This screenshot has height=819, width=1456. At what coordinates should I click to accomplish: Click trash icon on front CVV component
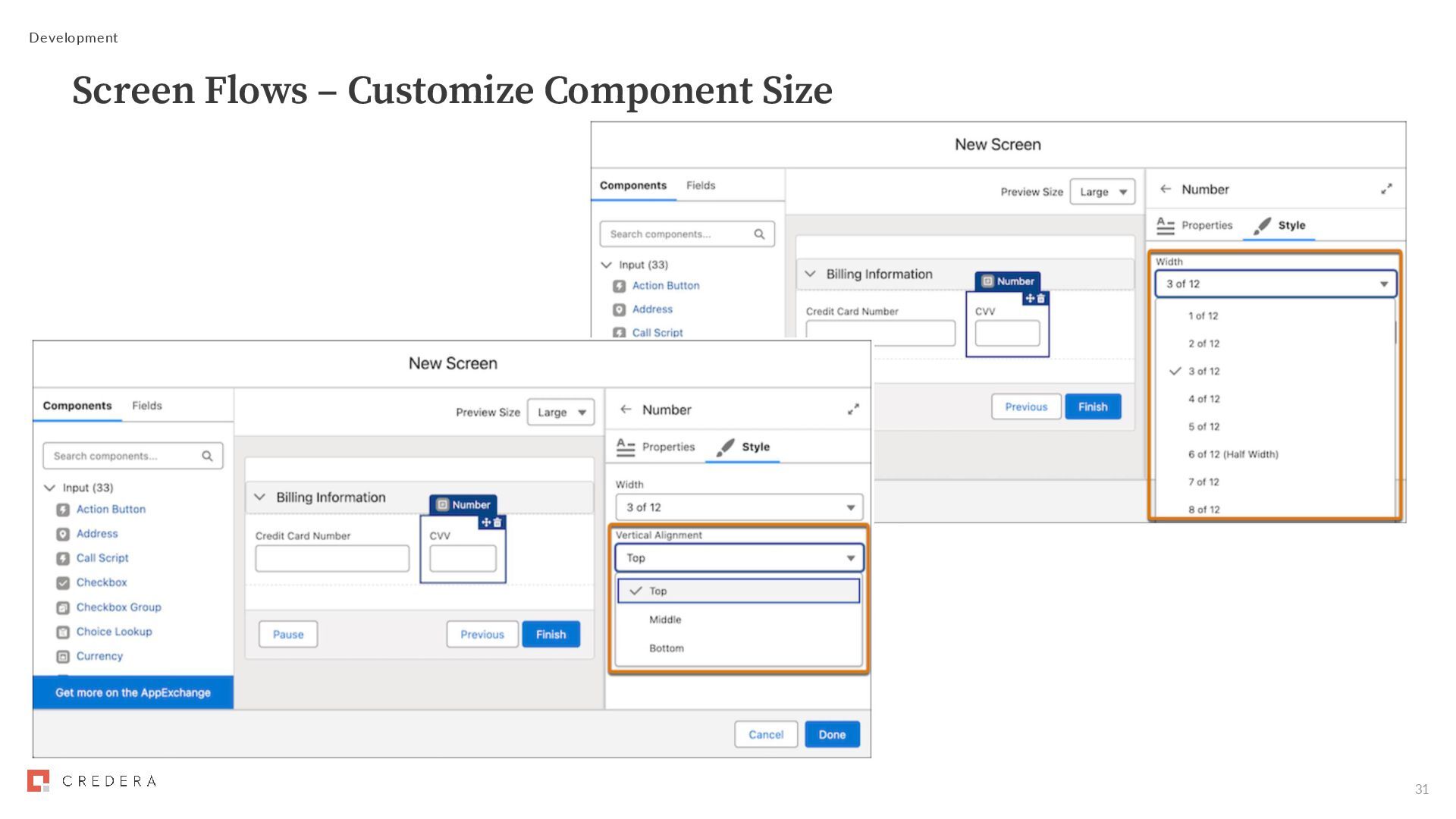point(498,522)
